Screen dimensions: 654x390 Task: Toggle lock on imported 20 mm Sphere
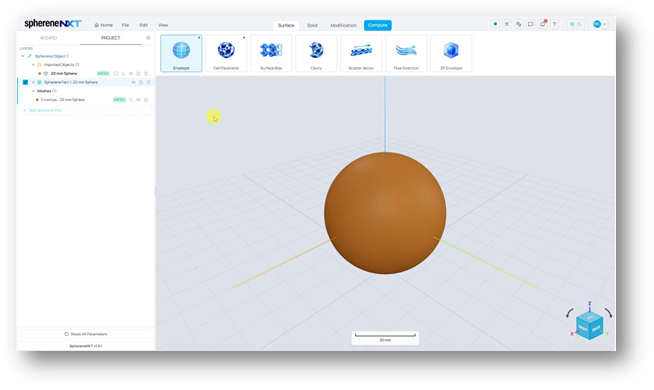tap(138, 73)
